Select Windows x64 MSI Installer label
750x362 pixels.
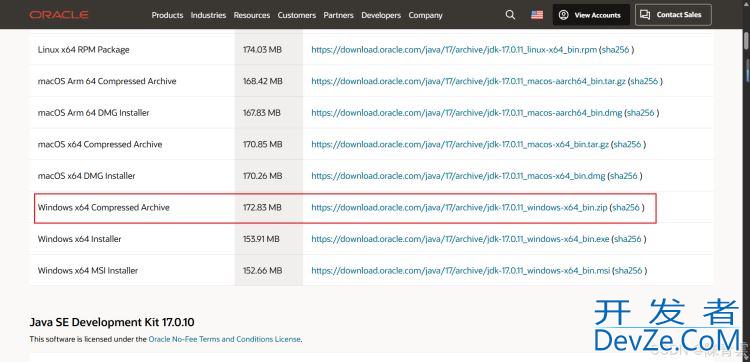pos(88,270)
